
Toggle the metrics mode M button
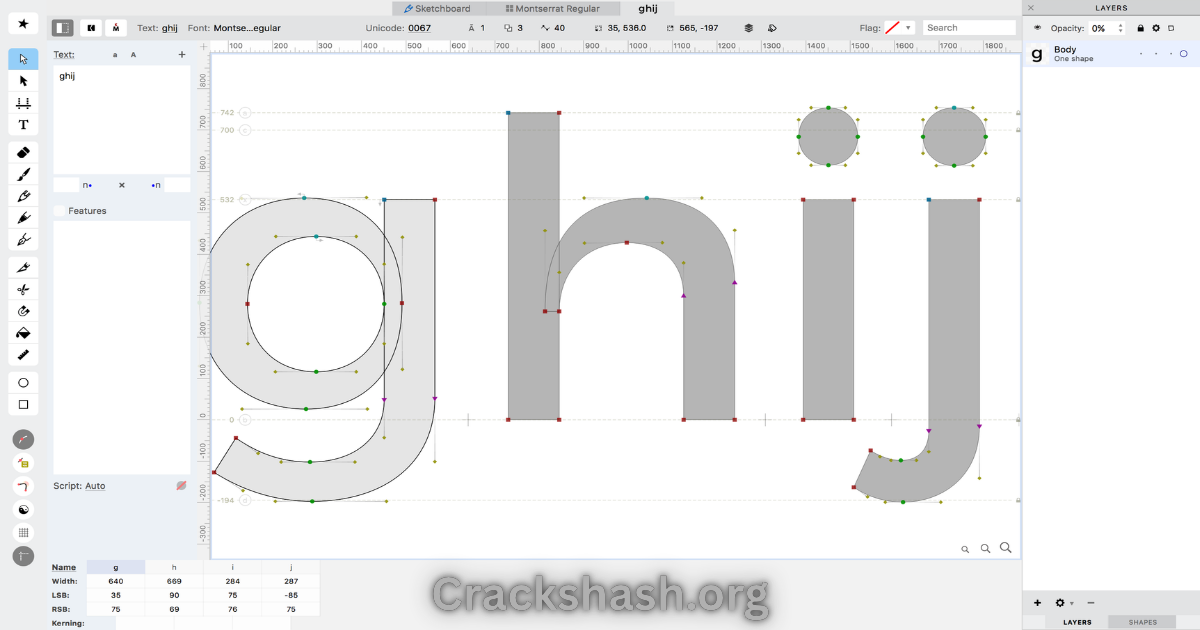pyautogui.click(x=116, y=28)
